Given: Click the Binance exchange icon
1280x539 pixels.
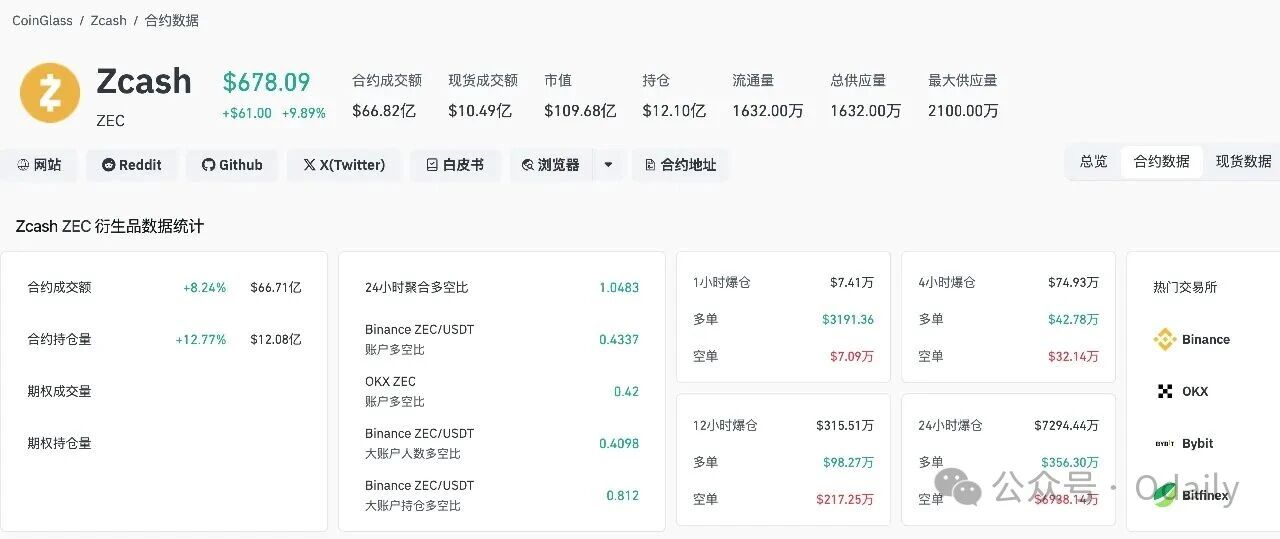Looking at the screenshot, I should coord(1165,340).
